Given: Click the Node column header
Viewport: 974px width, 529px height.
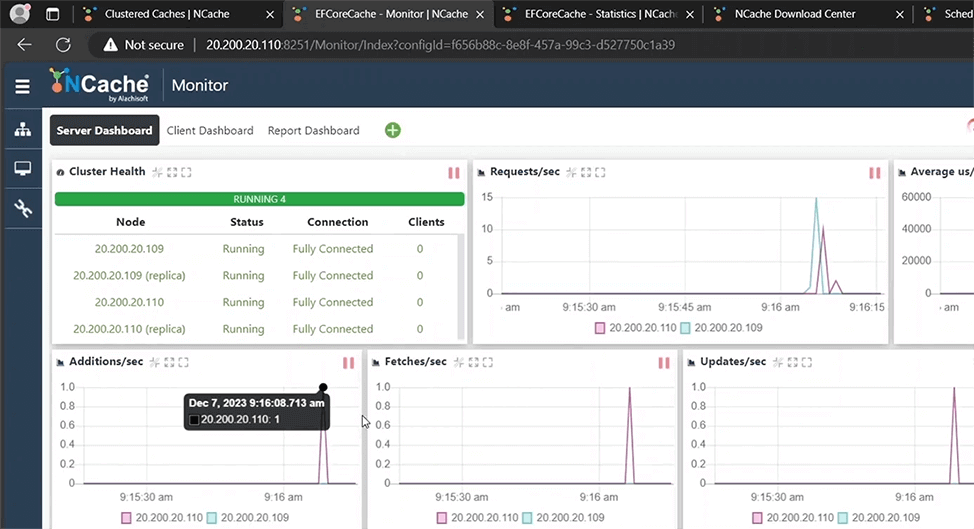Looking at the screenshot, I should [x=130, y=222].
